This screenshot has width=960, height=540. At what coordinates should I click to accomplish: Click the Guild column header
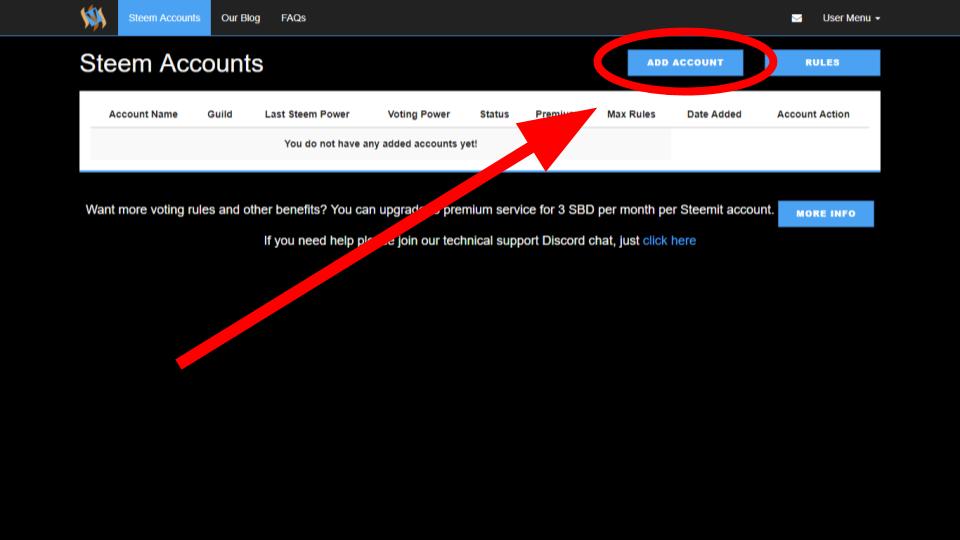pos(220,114)
